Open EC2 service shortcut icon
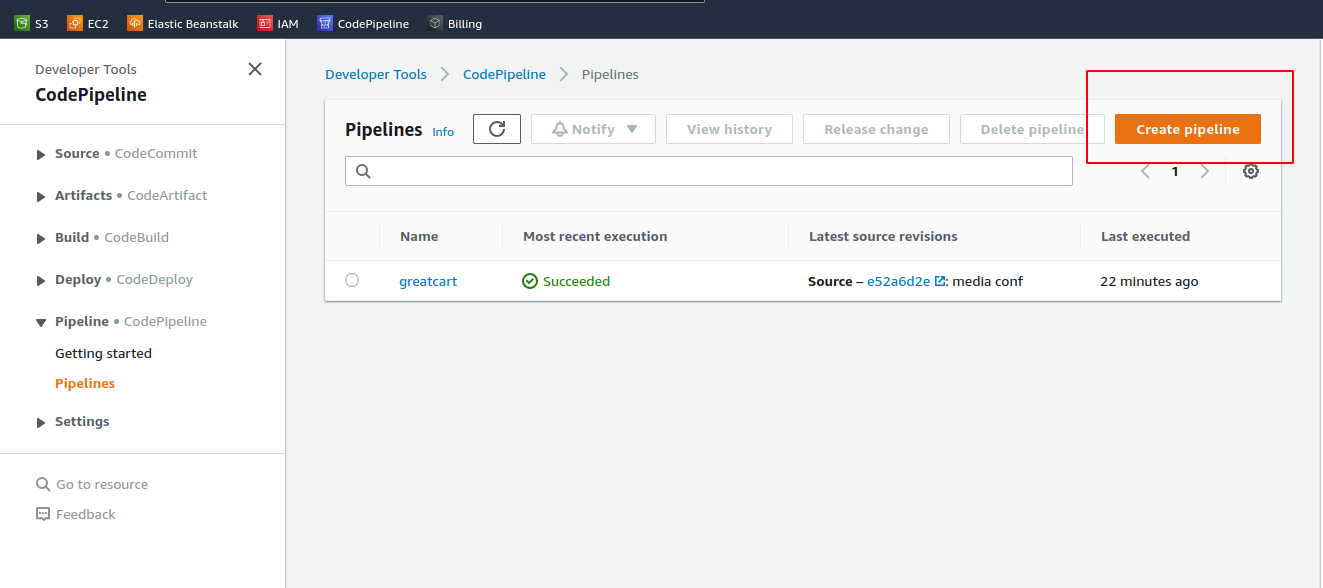This screenshot has height=588, width=1323. [75, 23]
